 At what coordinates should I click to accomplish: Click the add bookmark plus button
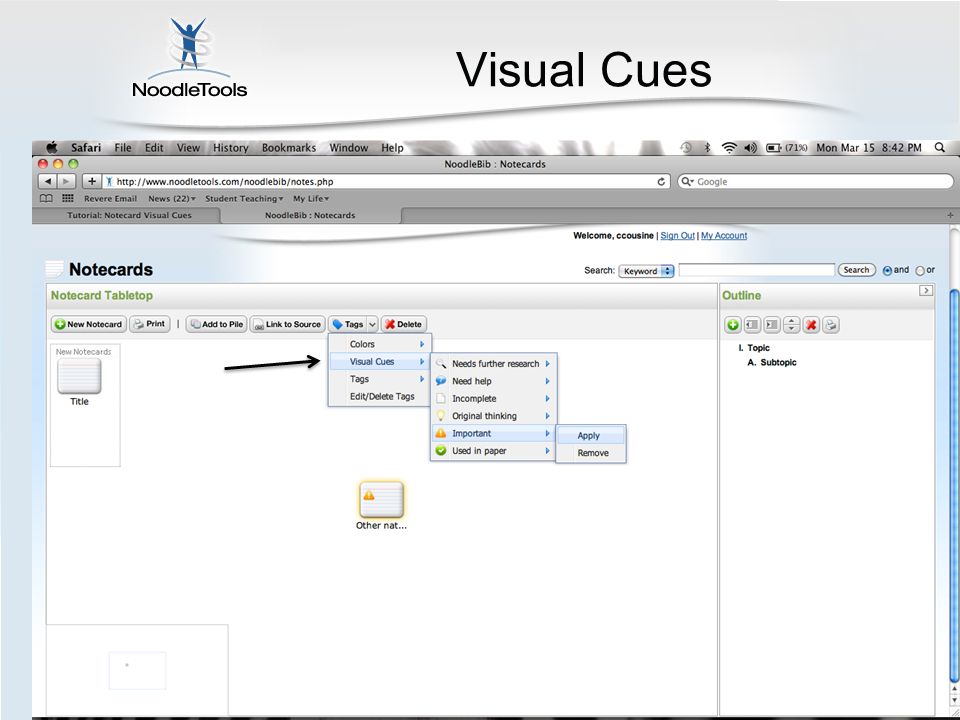[x=92, y=181]
